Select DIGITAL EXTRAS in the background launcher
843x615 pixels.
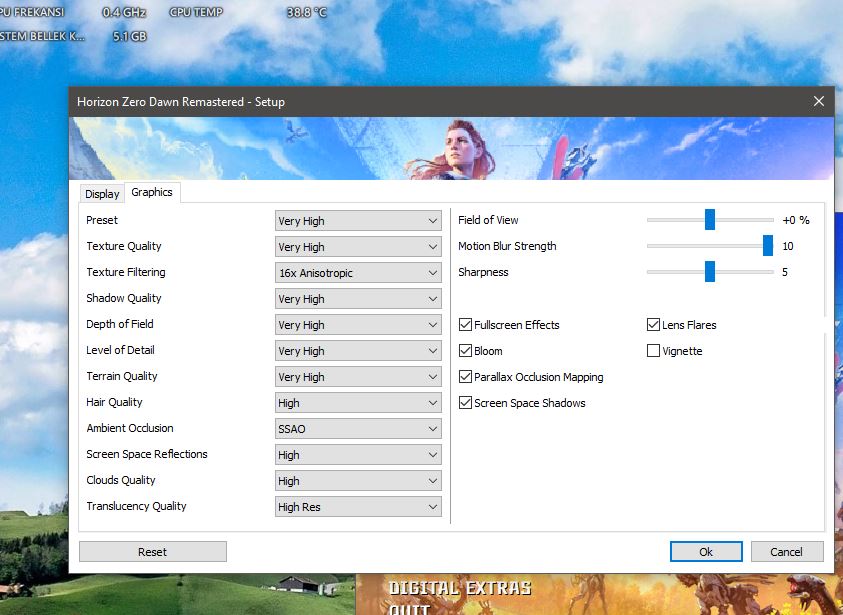pos(460,588)
